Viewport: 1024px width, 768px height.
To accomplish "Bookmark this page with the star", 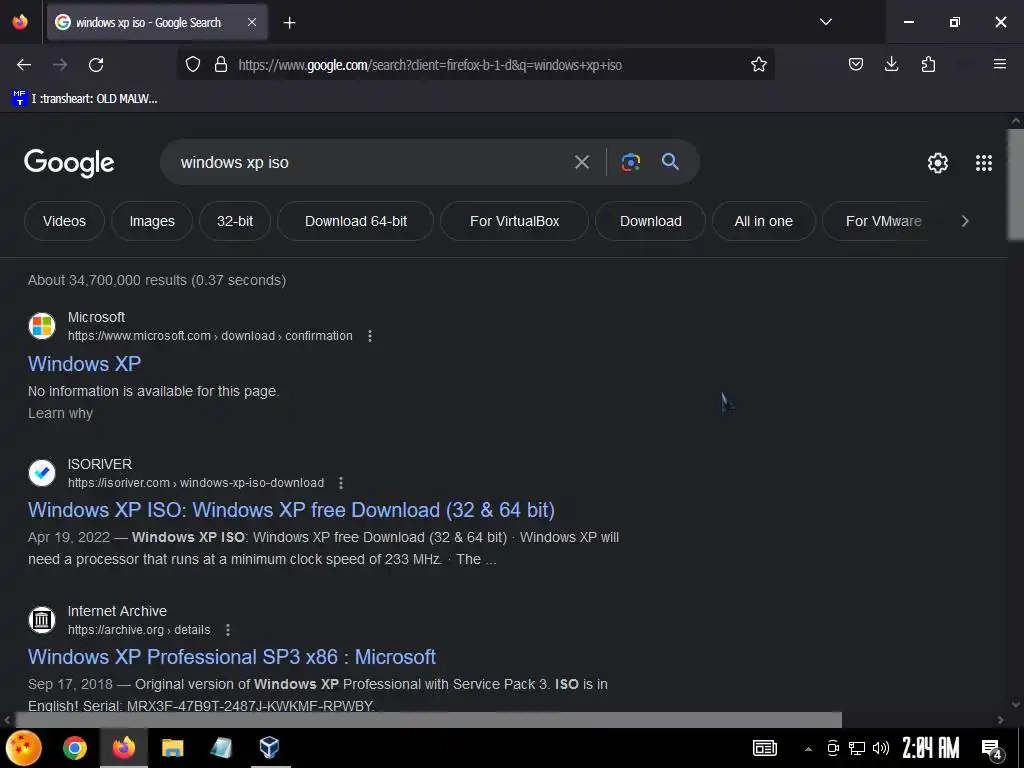I will pyautogui.click(x=758, y=65).
